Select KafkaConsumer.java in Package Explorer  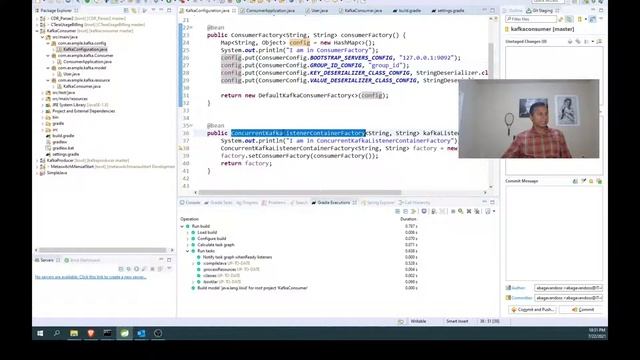[78, 86]
